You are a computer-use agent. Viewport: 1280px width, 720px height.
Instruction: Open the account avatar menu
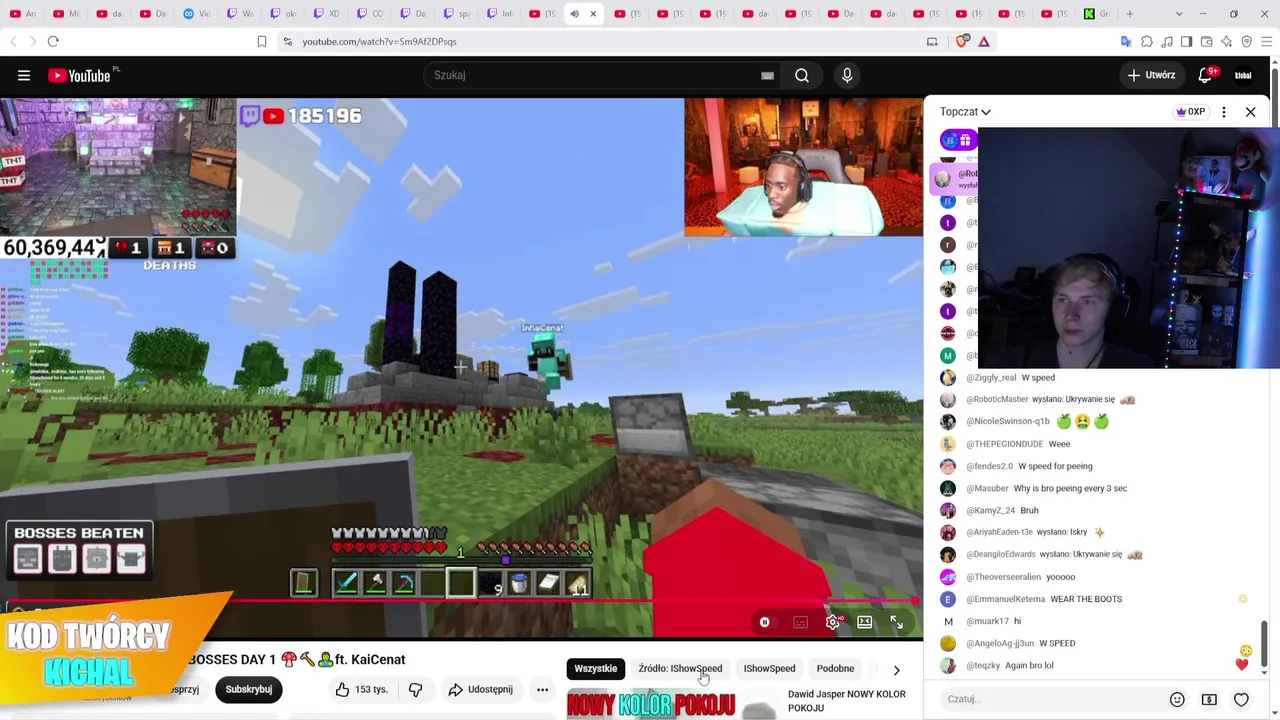[1243, 75]
